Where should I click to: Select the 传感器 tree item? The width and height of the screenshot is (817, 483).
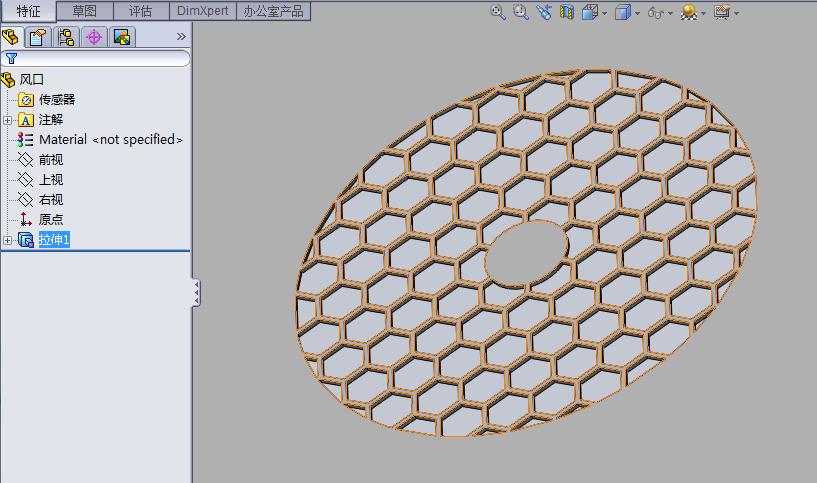57,100
